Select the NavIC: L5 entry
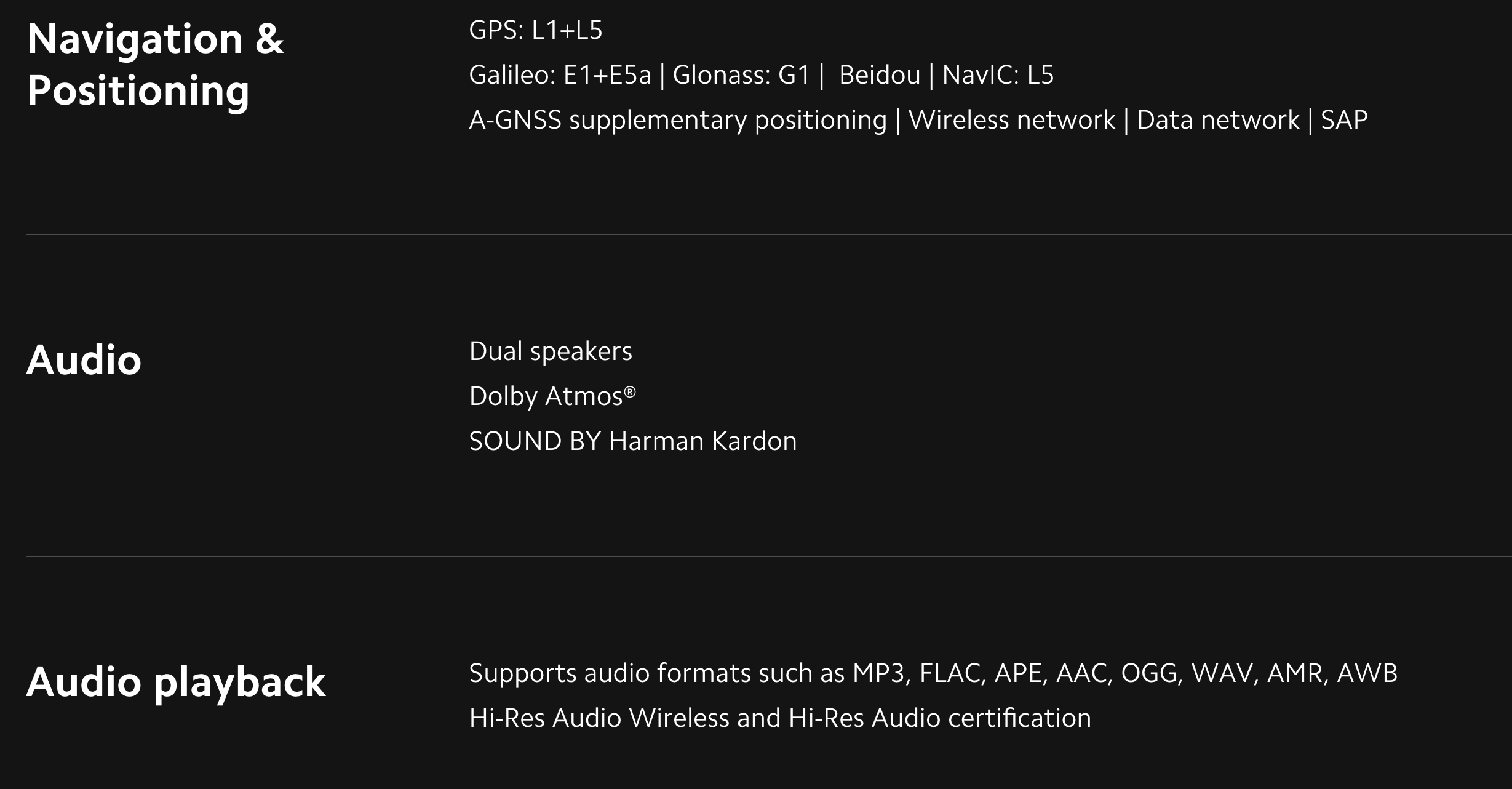 [x=998, y=75]
